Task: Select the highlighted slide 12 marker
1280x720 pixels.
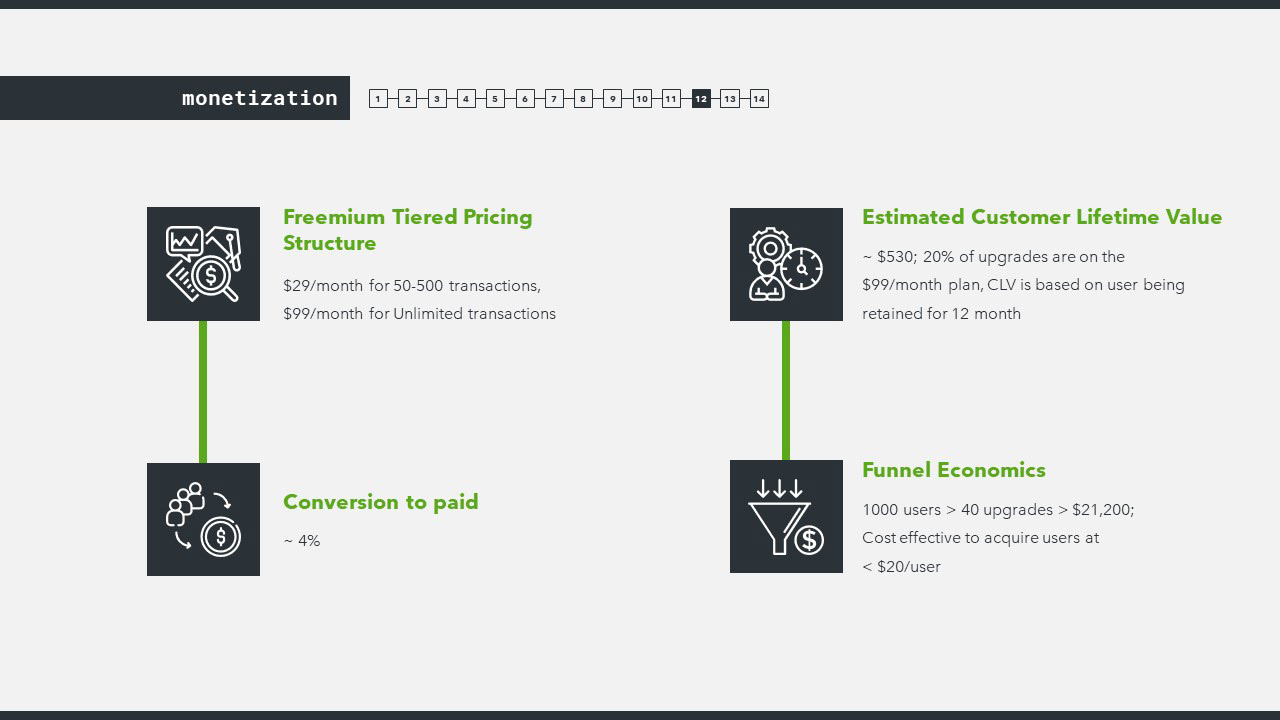Action: (x=701, y=98)
